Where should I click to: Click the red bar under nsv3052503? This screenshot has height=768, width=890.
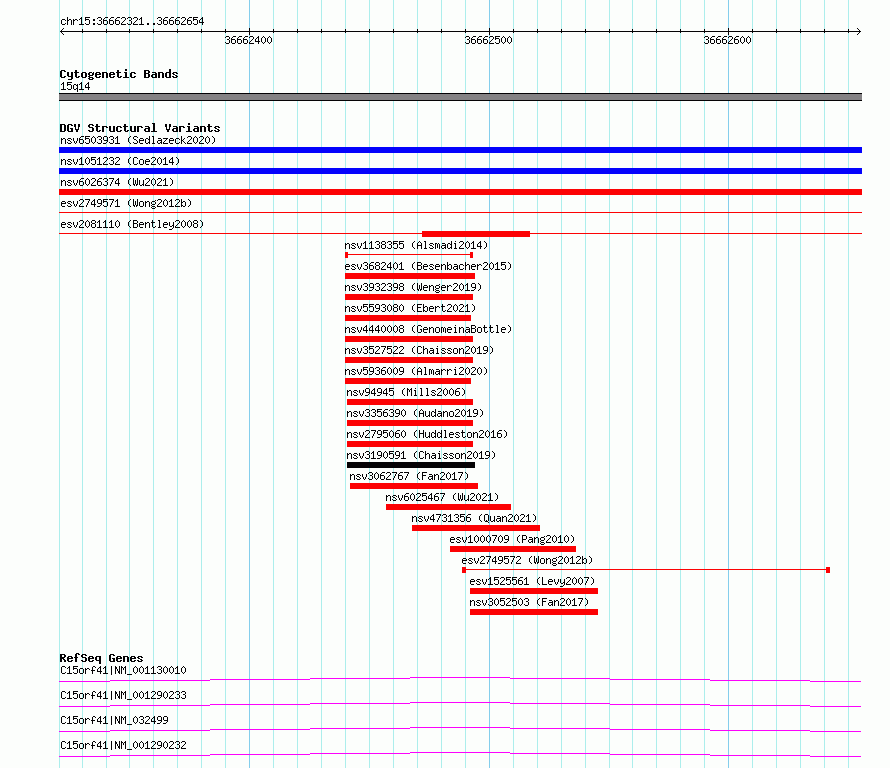(x=534, y=612)
